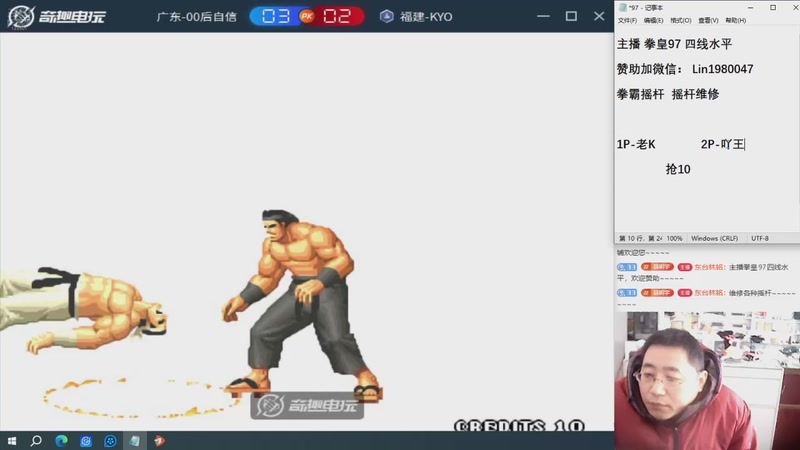This screenshot has height=450, width=800.
Task: Open the 文件(F) menu in Notepad
Action: click(x=627, y=20)
